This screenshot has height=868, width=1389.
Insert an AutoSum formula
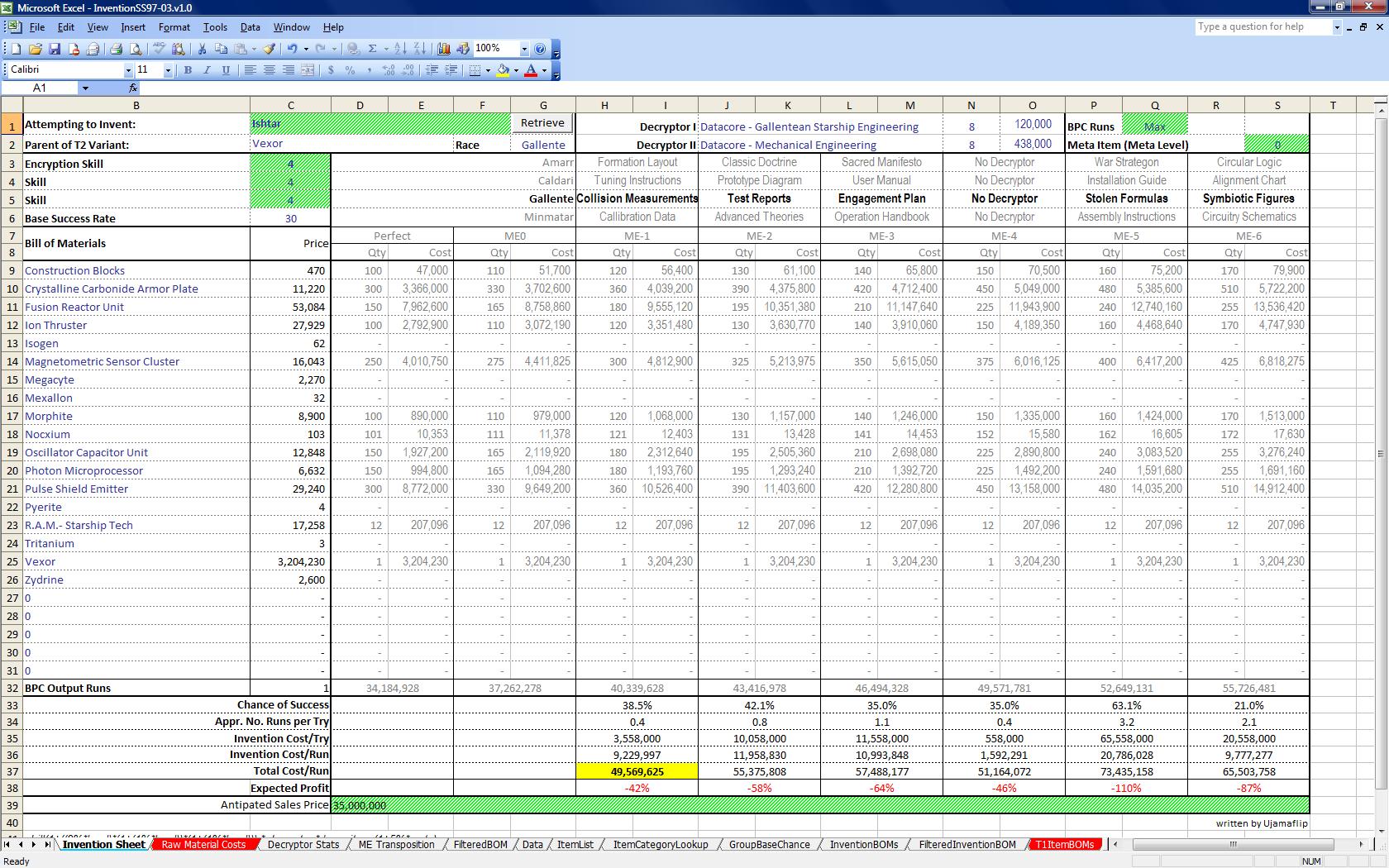tap(372, 49)
